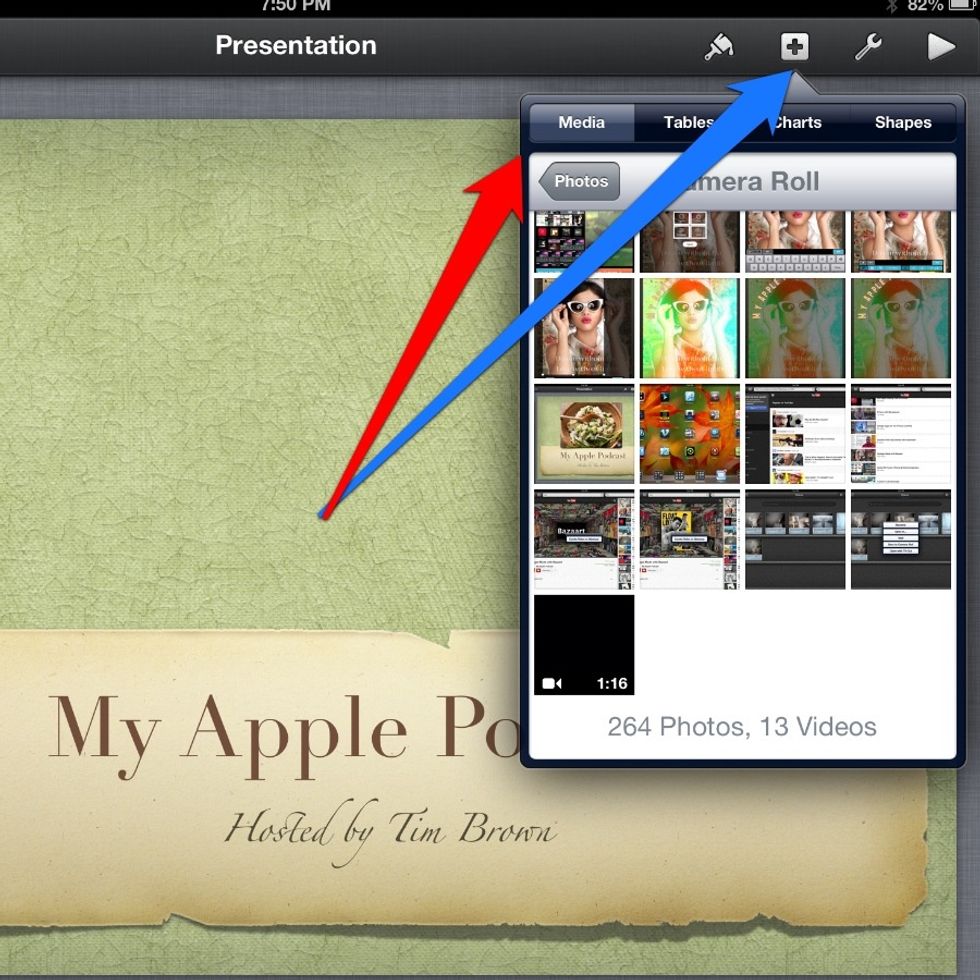The image size is (980, 980).
Task: Select the app collage screenshot thumbnail
Action: pyautogui.click(x=584, y=241)
